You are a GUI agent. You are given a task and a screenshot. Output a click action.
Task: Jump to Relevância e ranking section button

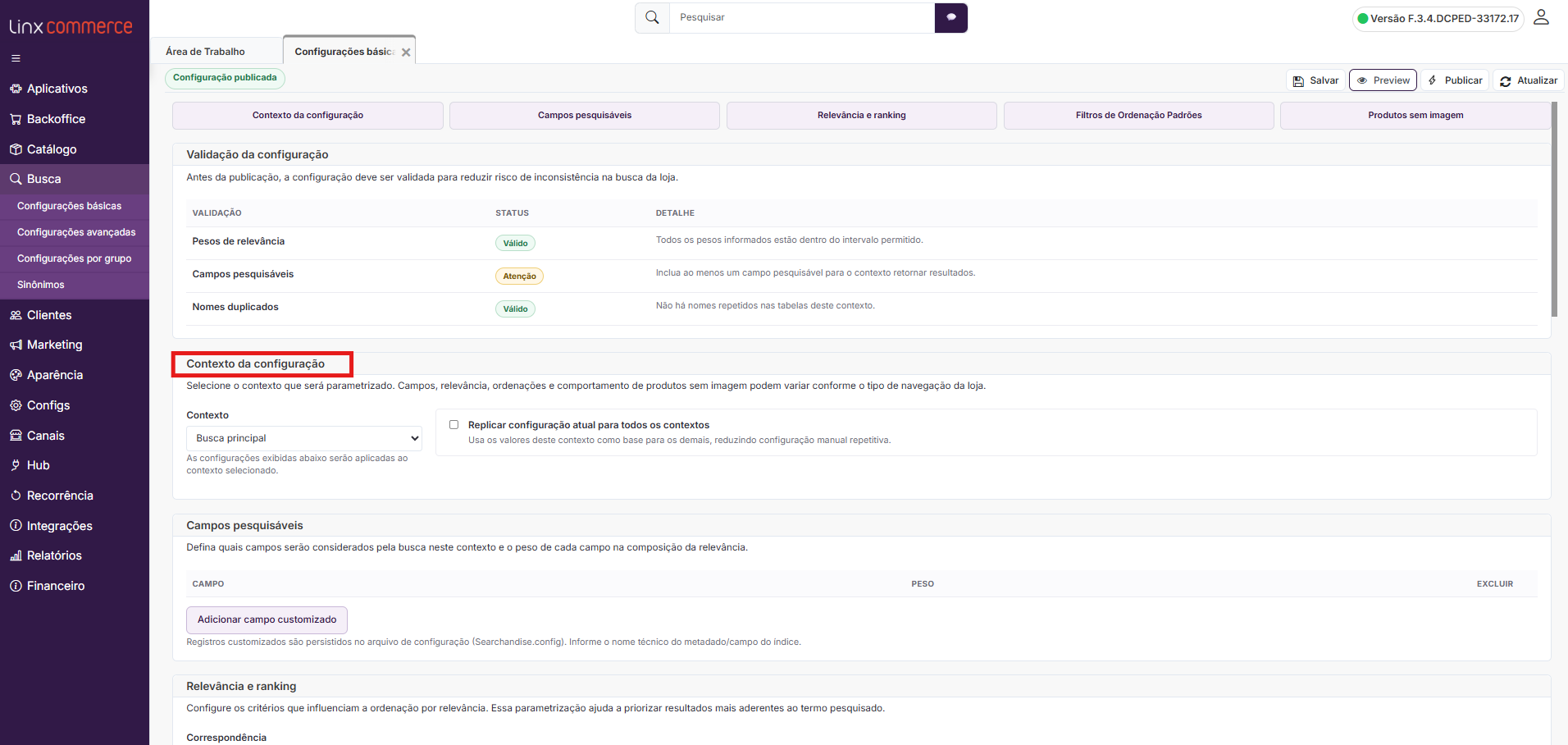pos(862,116)
